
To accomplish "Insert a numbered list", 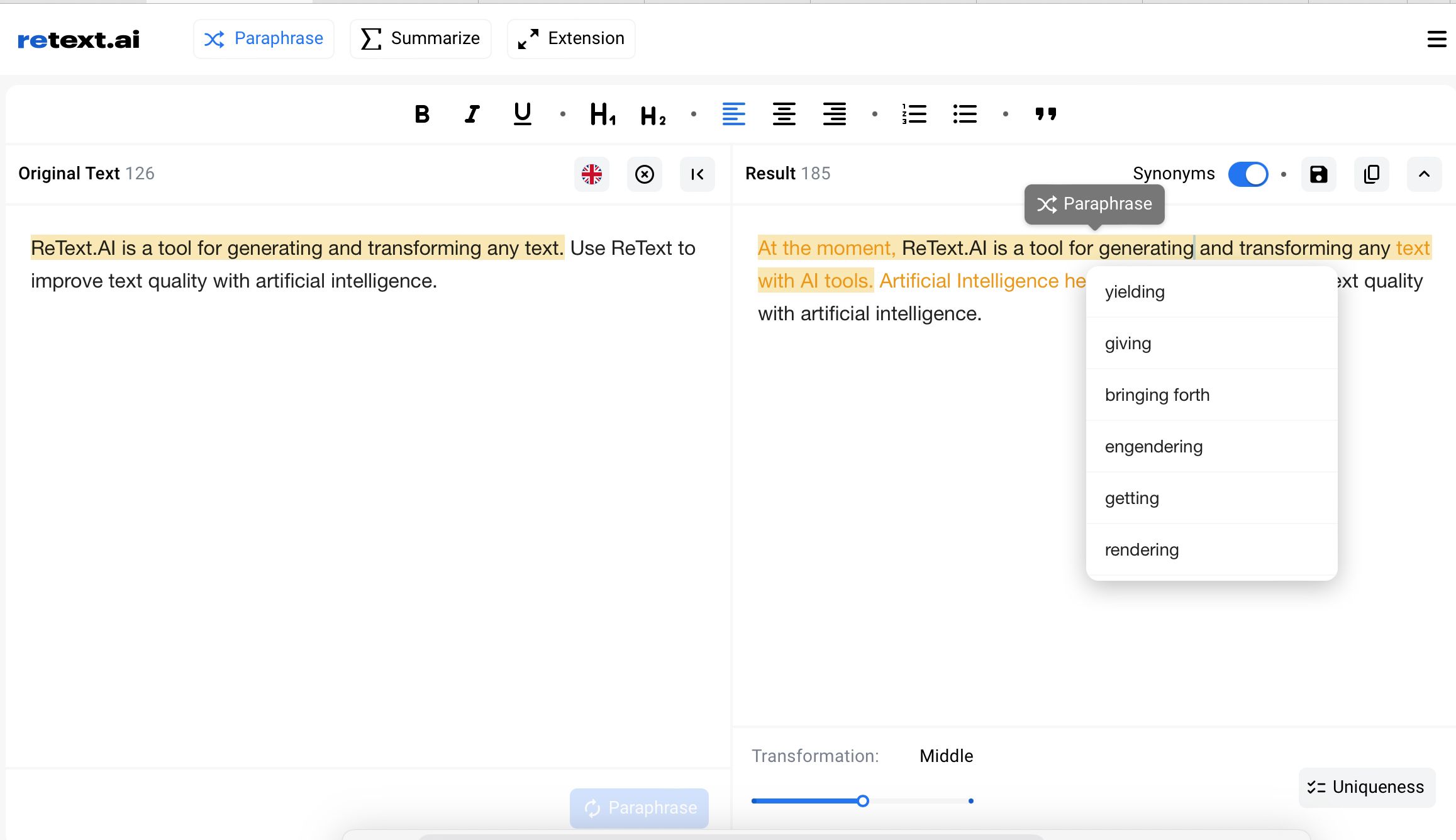I will (914, 114).
